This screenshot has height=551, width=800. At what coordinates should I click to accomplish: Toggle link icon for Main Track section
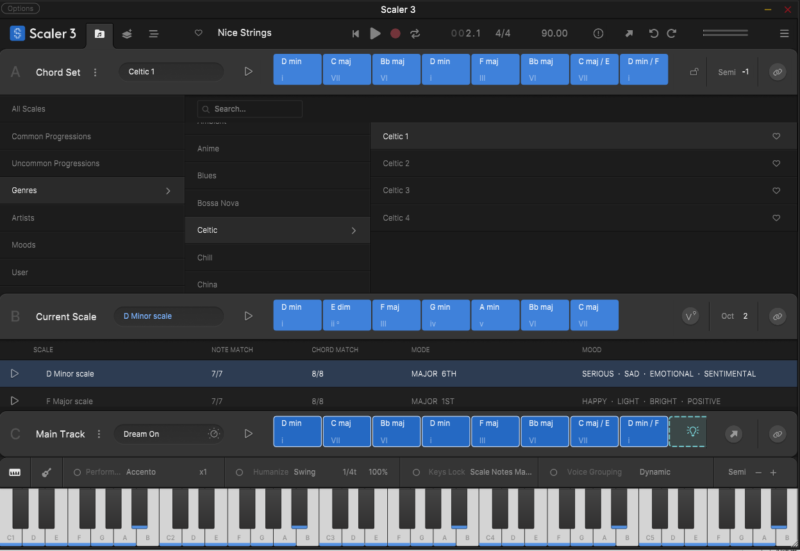(777, 434)
